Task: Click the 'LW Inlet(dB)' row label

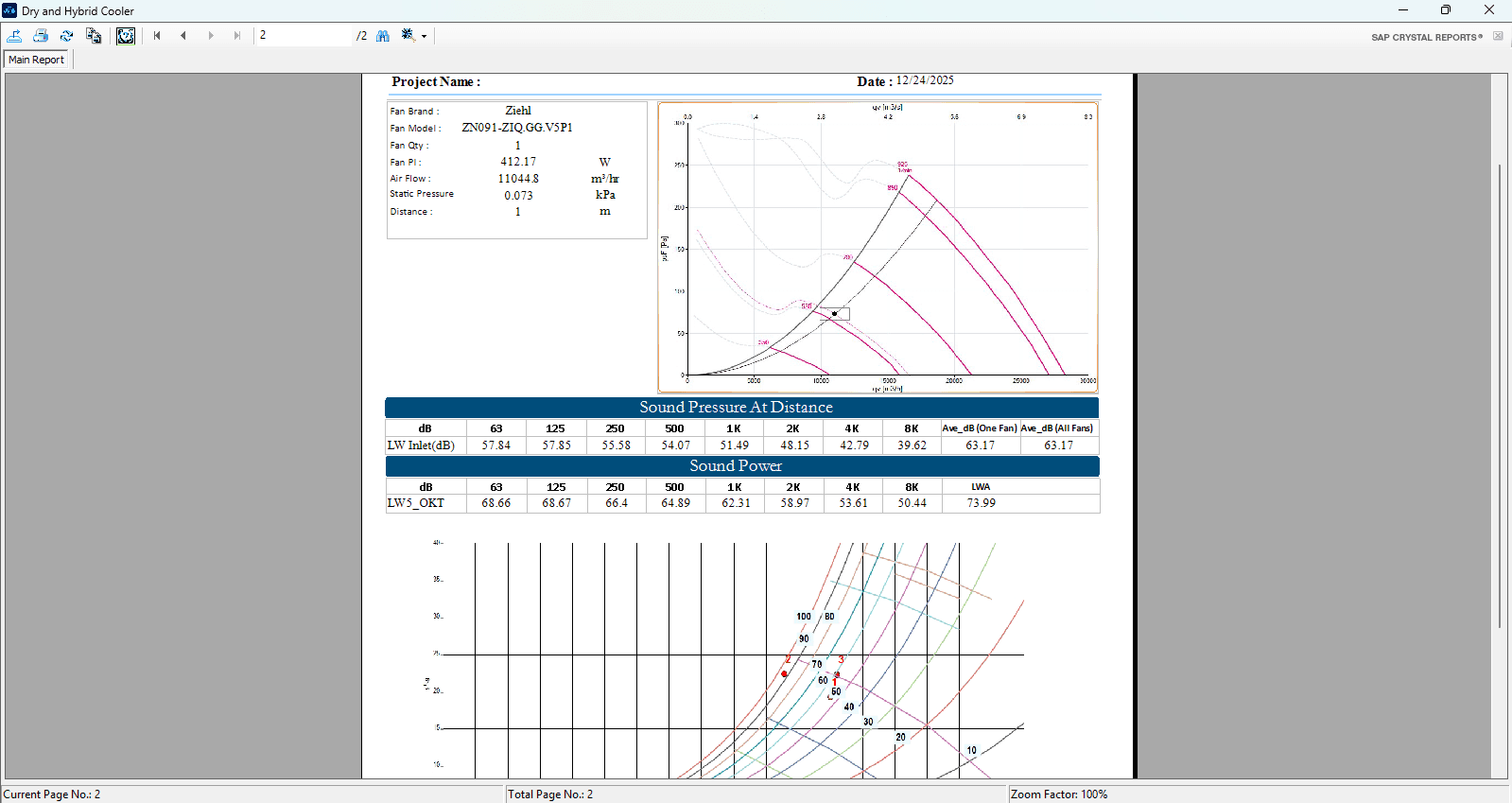Action: [x=421, y=445]
